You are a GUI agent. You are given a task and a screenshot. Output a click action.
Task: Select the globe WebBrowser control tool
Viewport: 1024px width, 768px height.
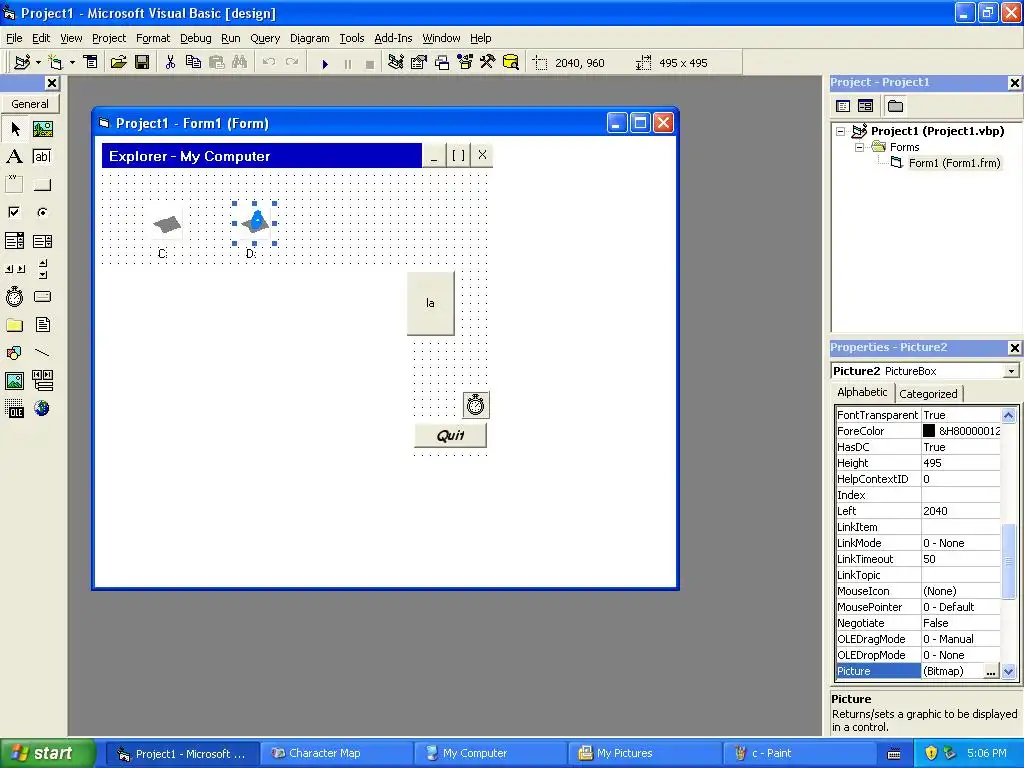tap(42, 408)
